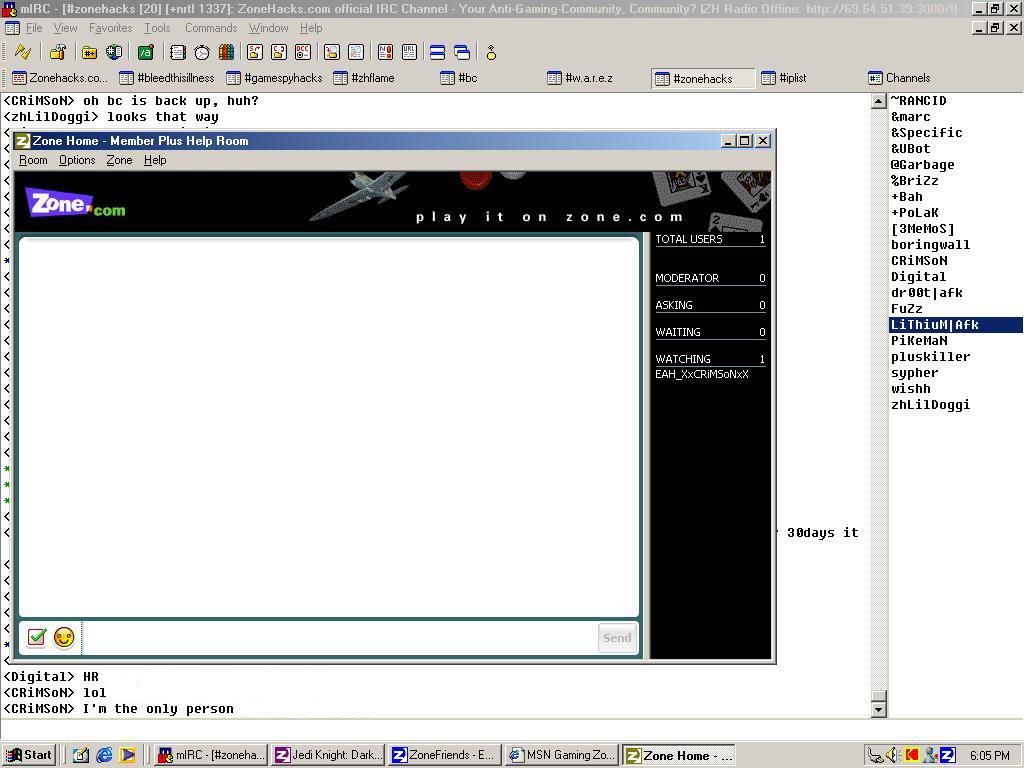Switch to the #bleedthisillness channel tab
1024x768 pixels.
click(167, 78)
